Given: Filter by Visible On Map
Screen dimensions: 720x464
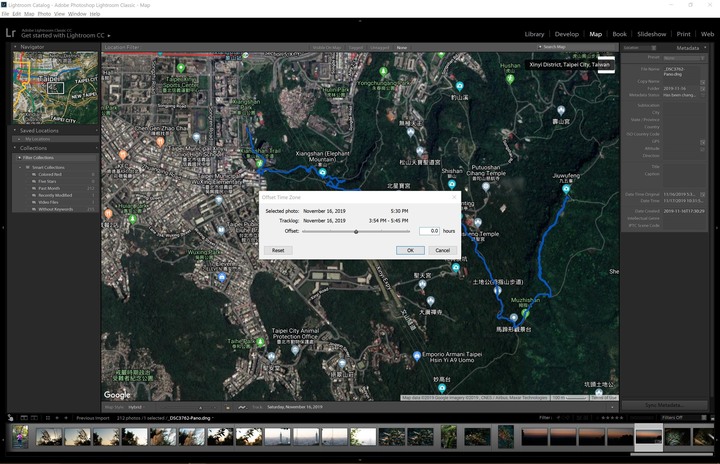Looking at the screenshot, I should point(326,47).
